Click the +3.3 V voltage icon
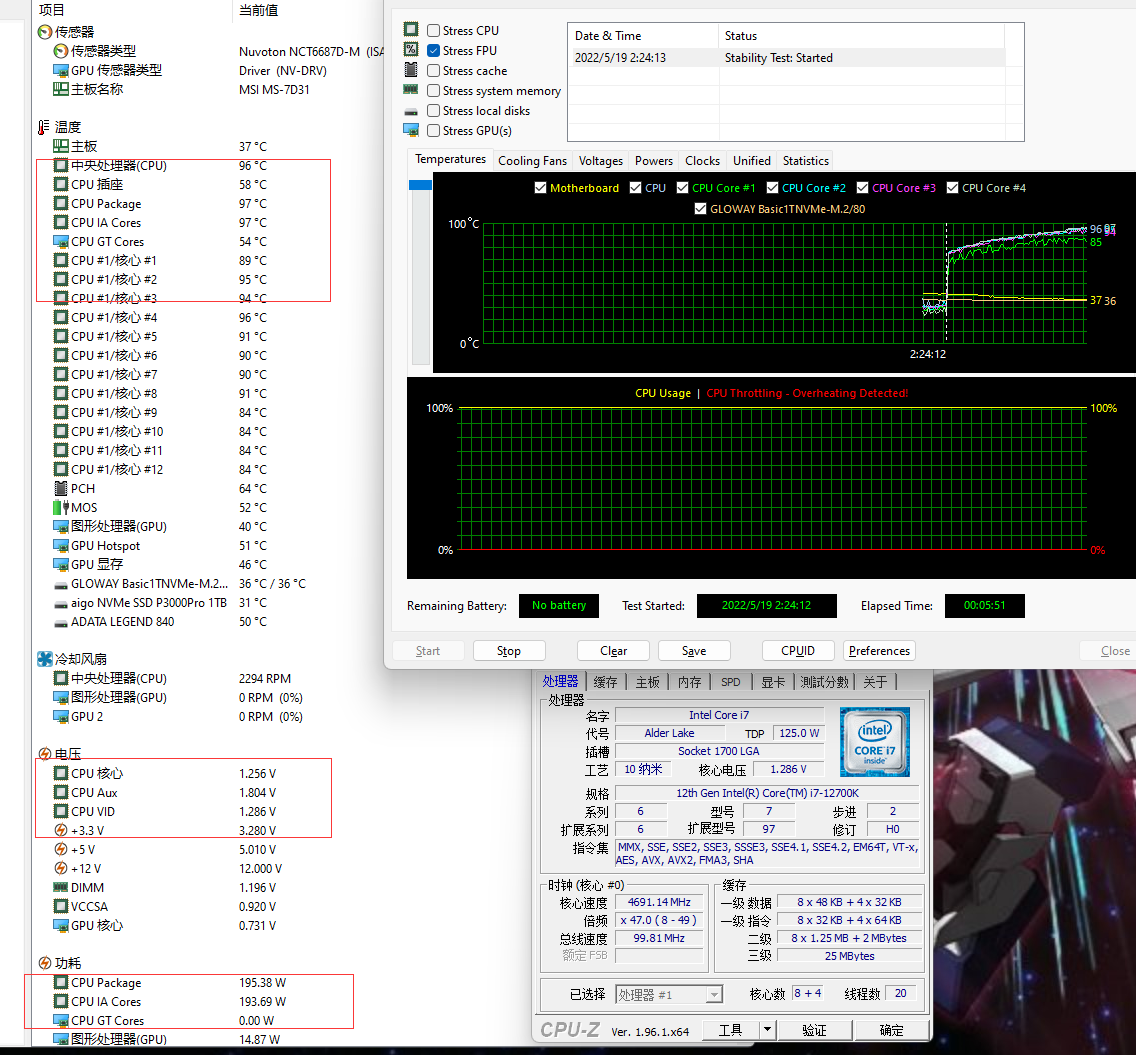The width and height of the screenshot is (1136, 1055). coord(61,830)
